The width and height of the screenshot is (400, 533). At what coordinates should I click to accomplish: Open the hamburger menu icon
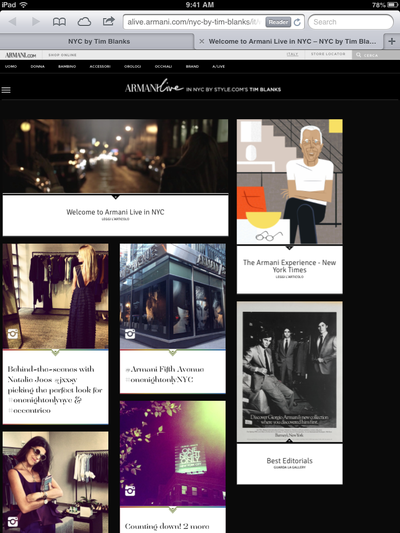[x=6, y=90]
